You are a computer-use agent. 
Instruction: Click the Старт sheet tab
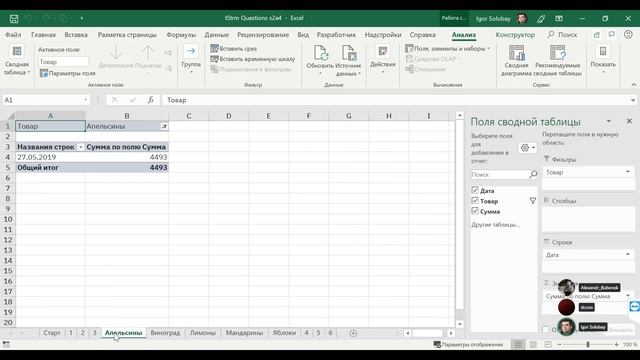[x=52, y=333]
